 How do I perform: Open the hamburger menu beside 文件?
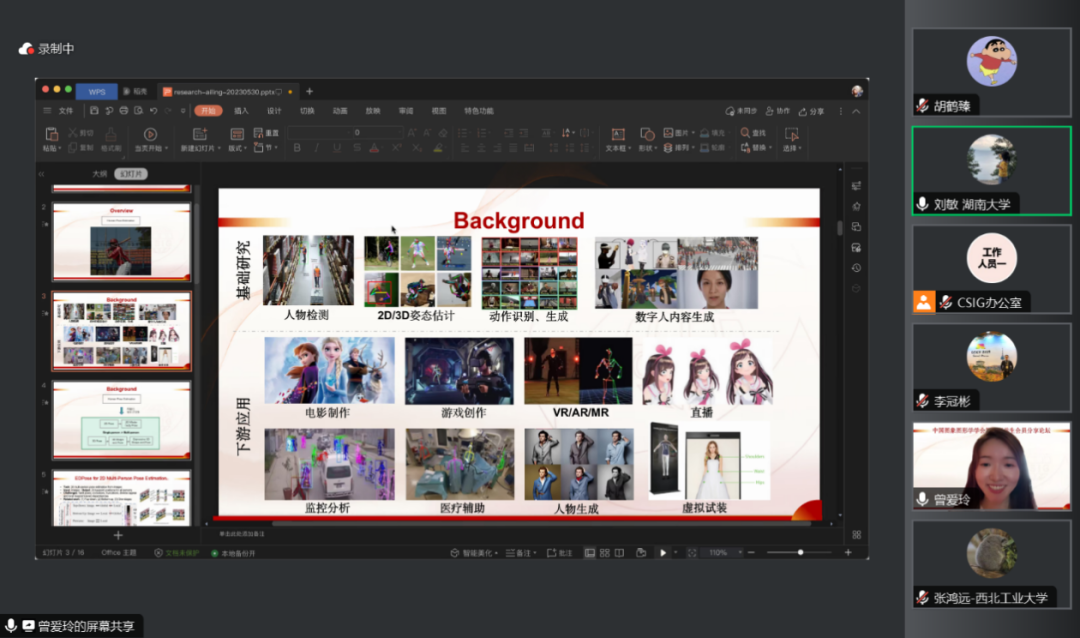tap(47, 111)
